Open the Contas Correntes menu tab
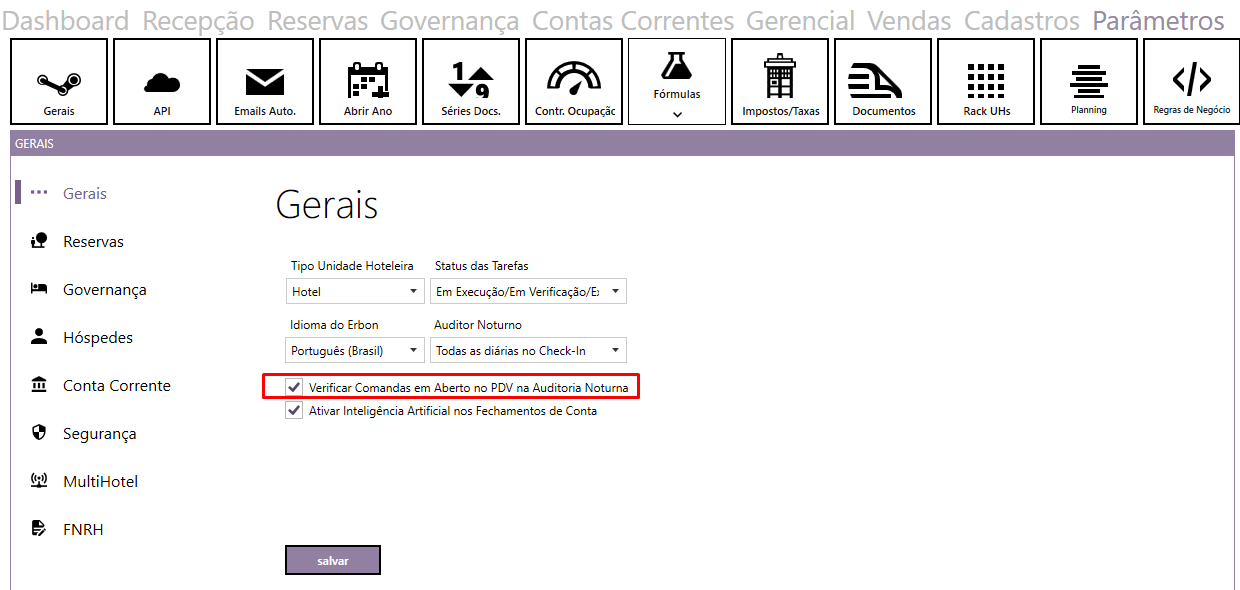1240x590 pixels. [x=632, y=20]
